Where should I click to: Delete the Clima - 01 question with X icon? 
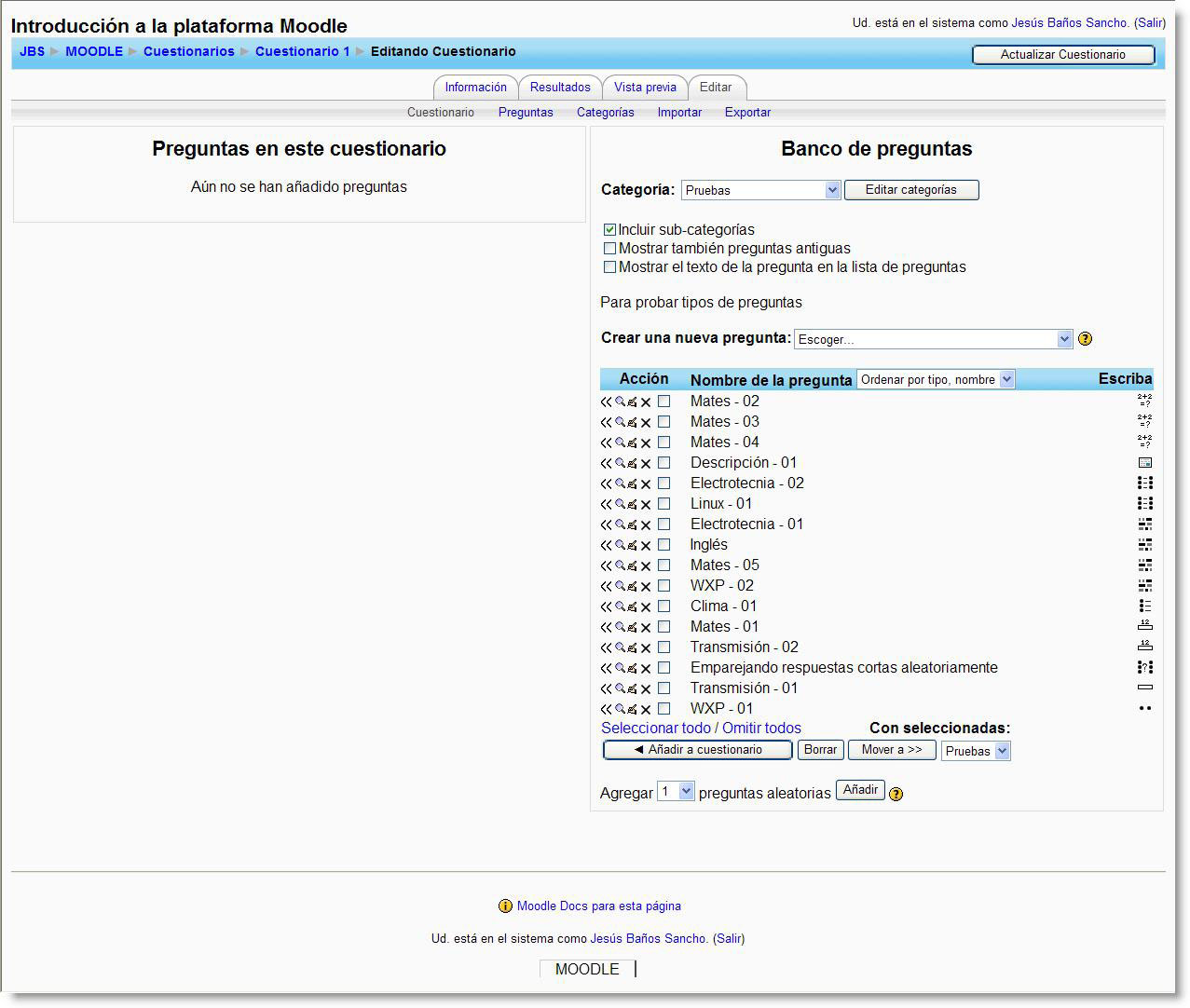(x=646, y=606)
